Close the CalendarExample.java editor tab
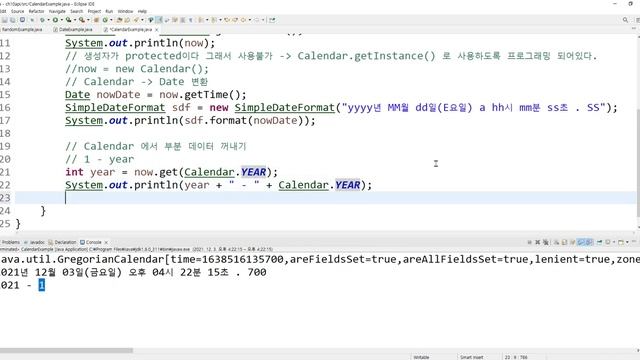 tap(157, 30)
